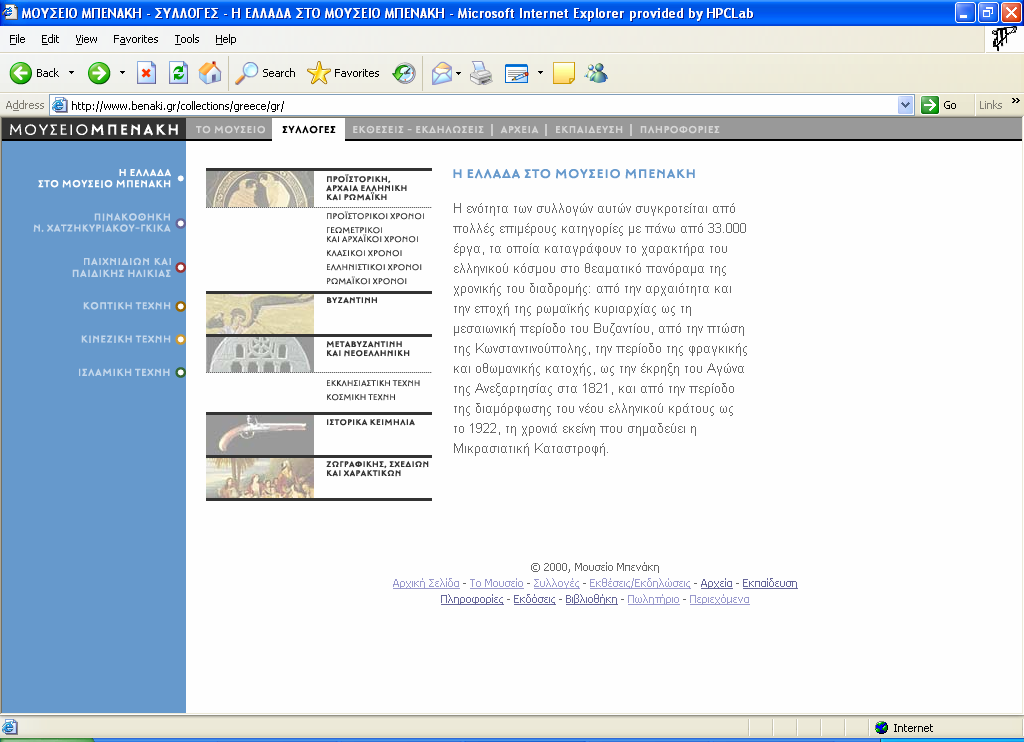Viewport: 1024px width, 742px height.
Task: Select Η ΕΛΛΑΔΑ ΣΤΟ ΜΟΥΣΕΙΟ ΜΠΕΝΑΚΗ in sidebar
Action: point(104,178)
